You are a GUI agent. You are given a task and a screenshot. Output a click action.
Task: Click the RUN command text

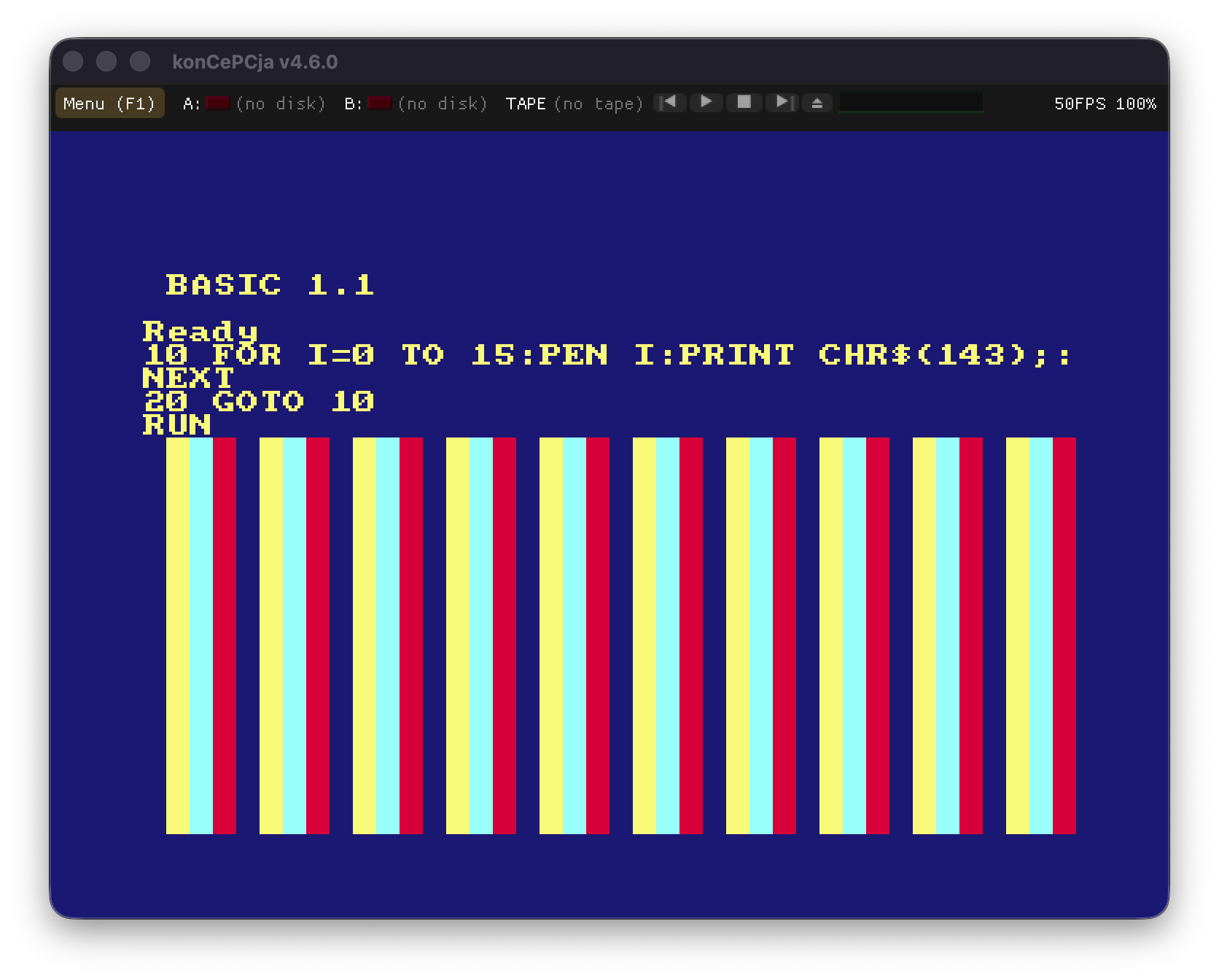[177, 424]
